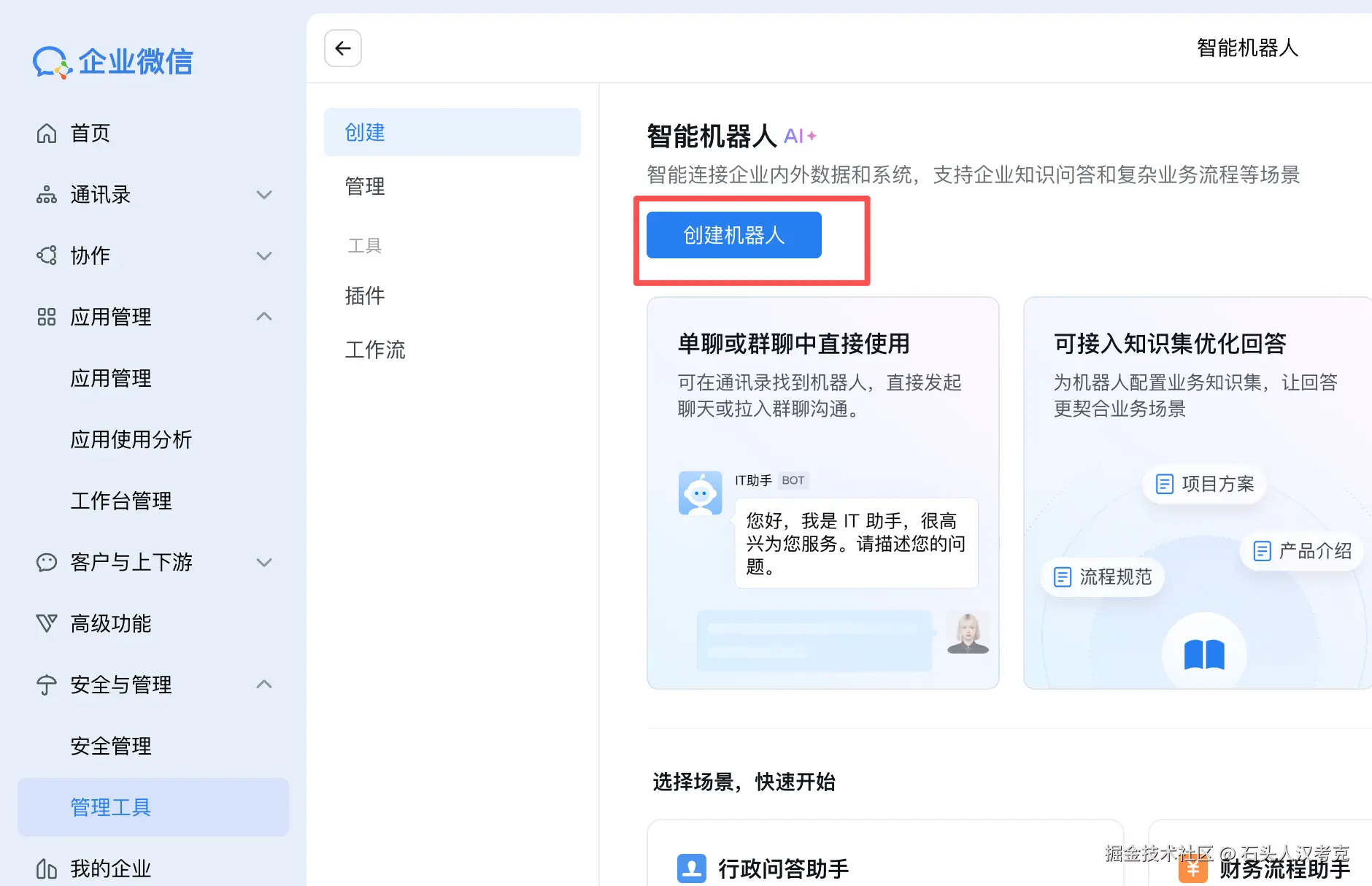Click the 创建机器人 button

734,235
